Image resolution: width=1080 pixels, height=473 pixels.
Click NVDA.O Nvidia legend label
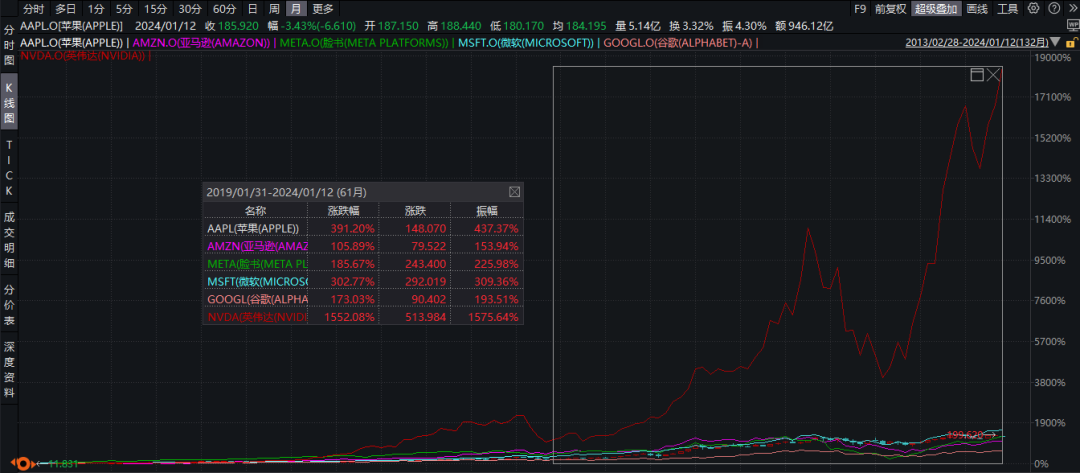tap(83, 55)
